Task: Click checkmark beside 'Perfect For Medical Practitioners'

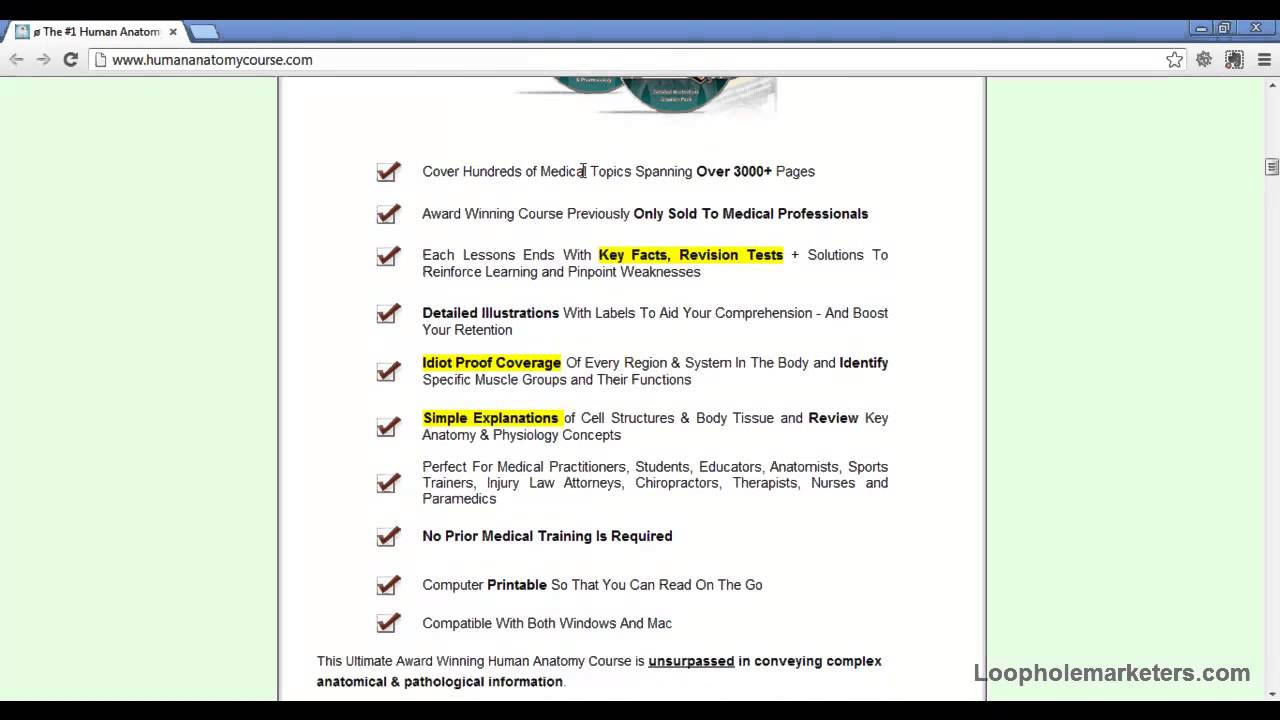Action: point(388,483)
